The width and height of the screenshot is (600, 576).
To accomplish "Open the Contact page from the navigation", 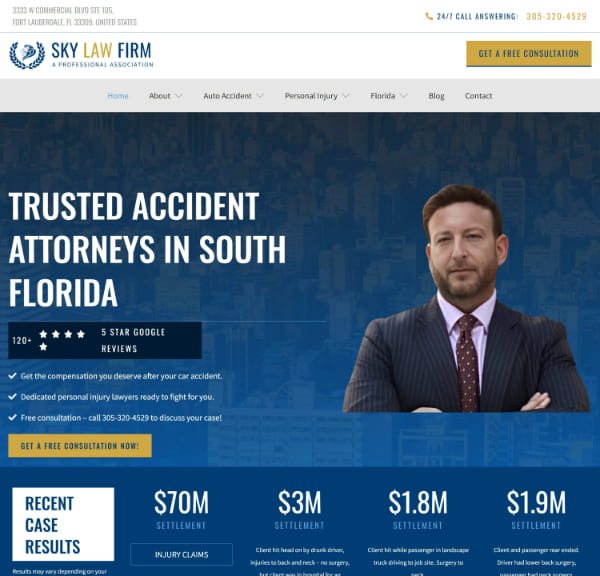I will point(478,96).
